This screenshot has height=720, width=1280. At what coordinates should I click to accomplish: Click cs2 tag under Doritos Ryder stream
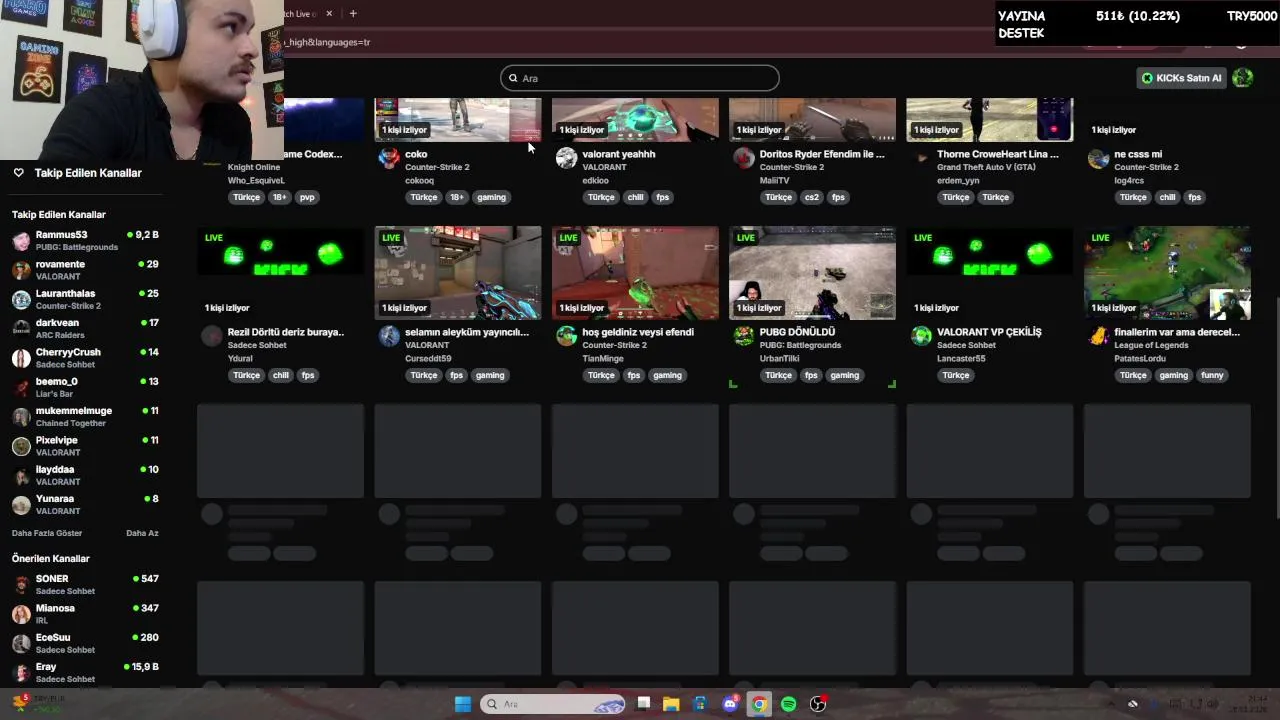812,197
